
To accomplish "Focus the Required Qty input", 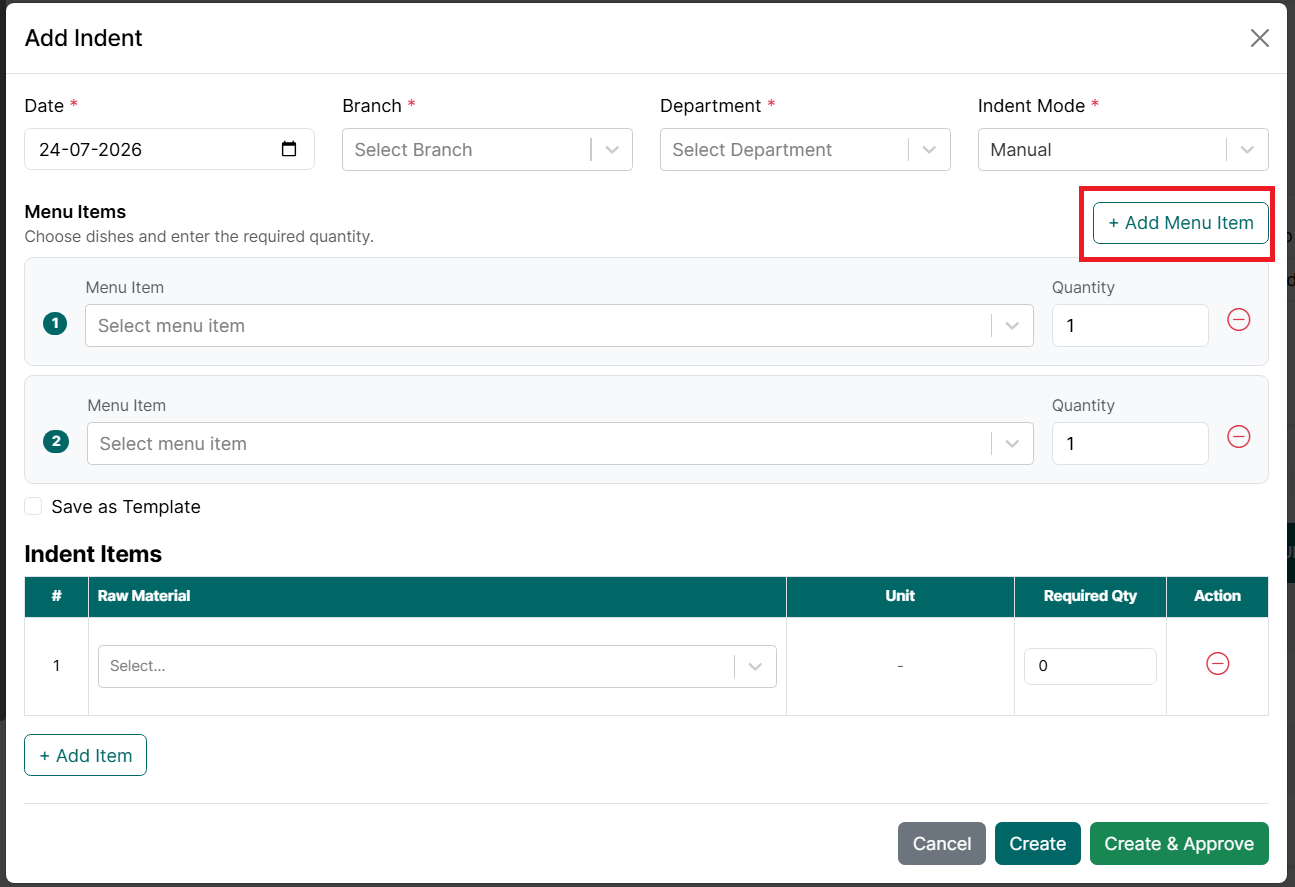I will (x=1090, y=666).
